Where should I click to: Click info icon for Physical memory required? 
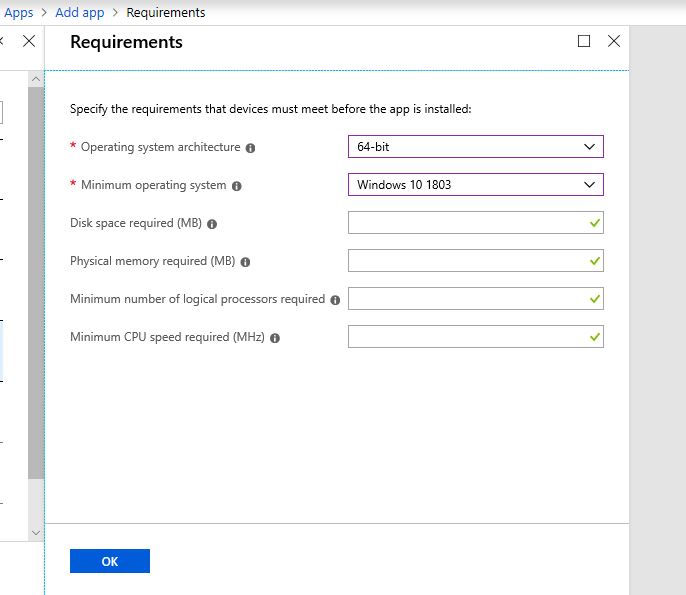pos(245,262)
